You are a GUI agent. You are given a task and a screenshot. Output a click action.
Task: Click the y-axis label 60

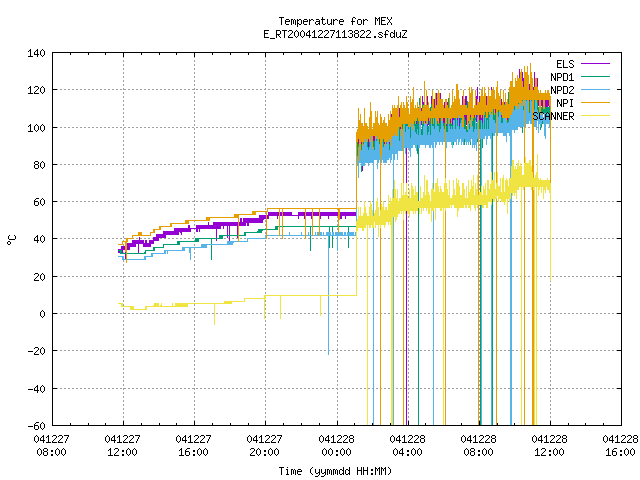pos(39,202)
